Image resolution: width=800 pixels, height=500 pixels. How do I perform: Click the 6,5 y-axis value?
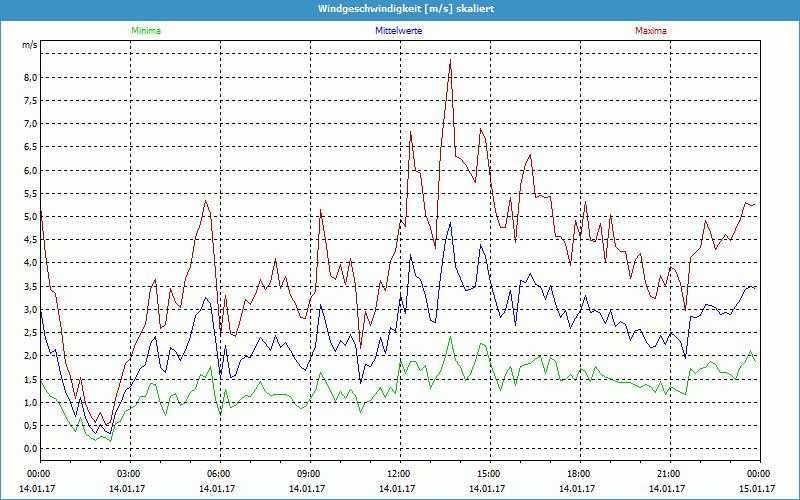[x=31, y=147]
